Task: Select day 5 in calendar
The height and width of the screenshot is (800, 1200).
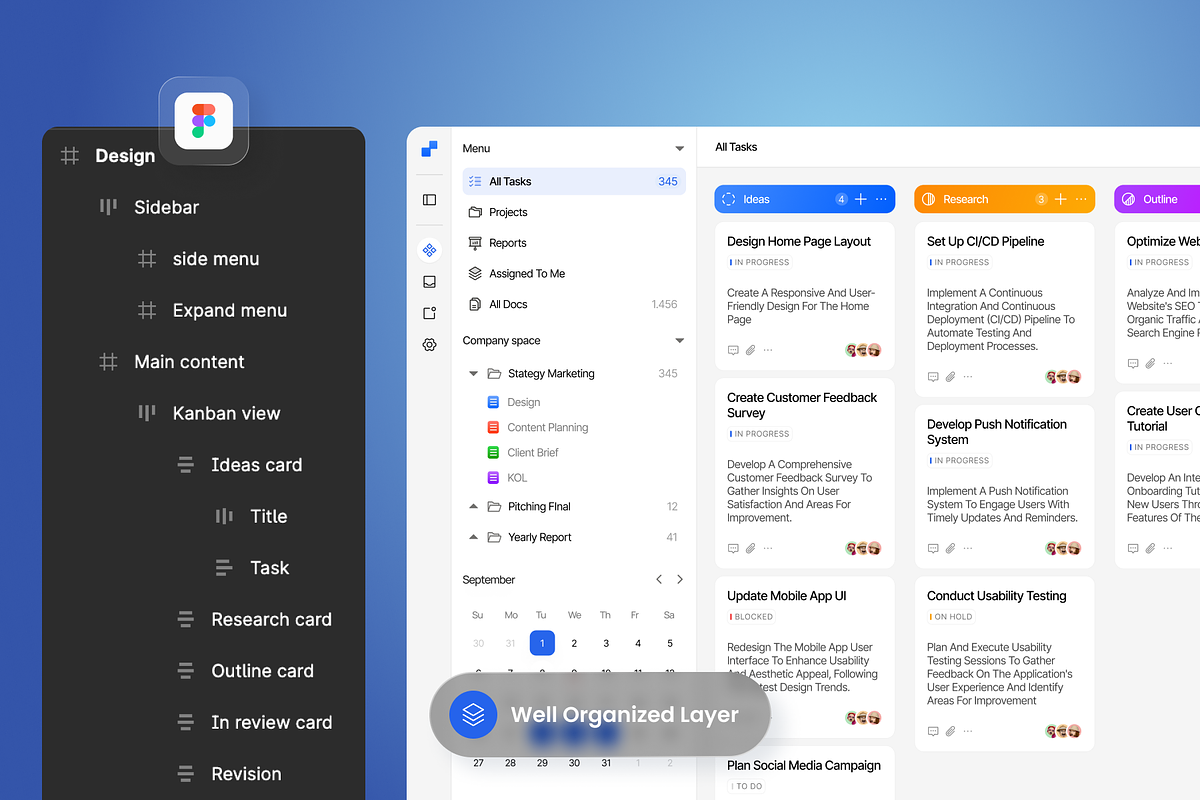Action: pos(670,643)
